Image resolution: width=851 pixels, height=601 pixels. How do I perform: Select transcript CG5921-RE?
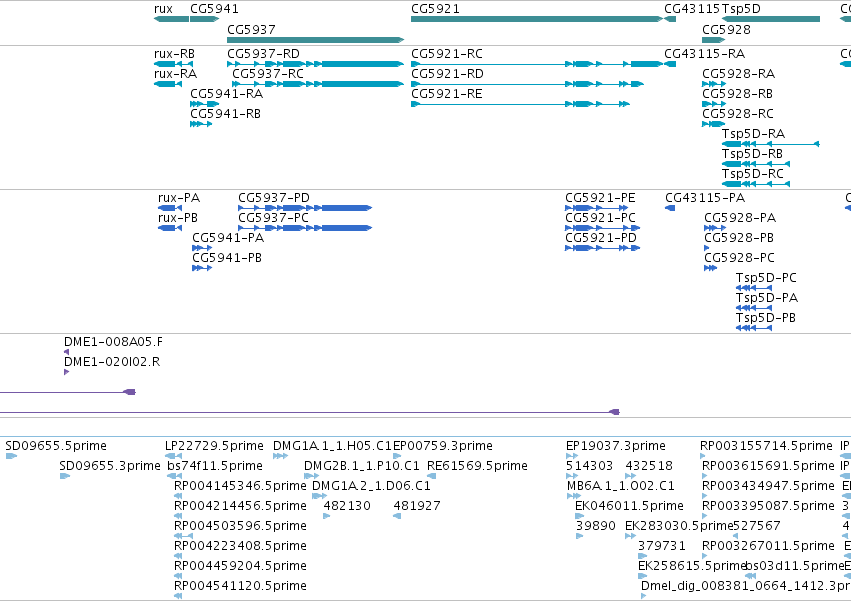(447, 94)
